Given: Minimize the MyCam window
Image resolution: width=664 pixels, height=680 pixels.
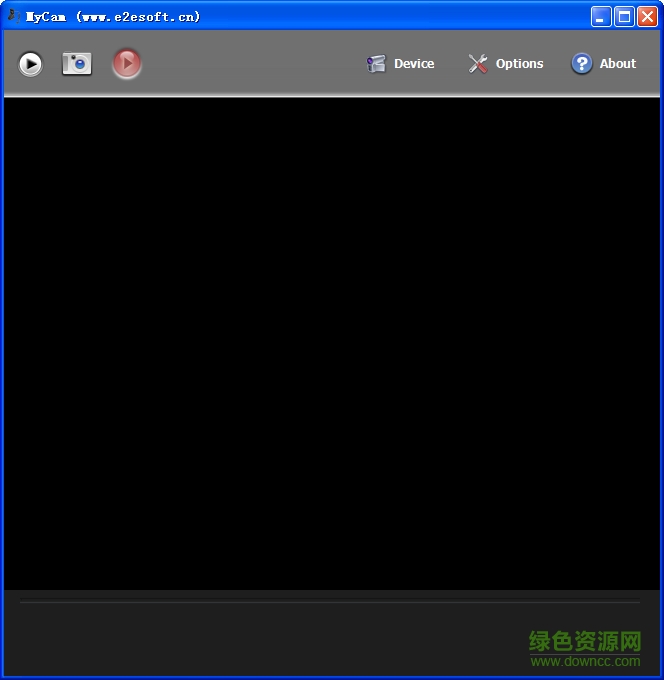Looking at the screenshot, I should tap(601, 17).
